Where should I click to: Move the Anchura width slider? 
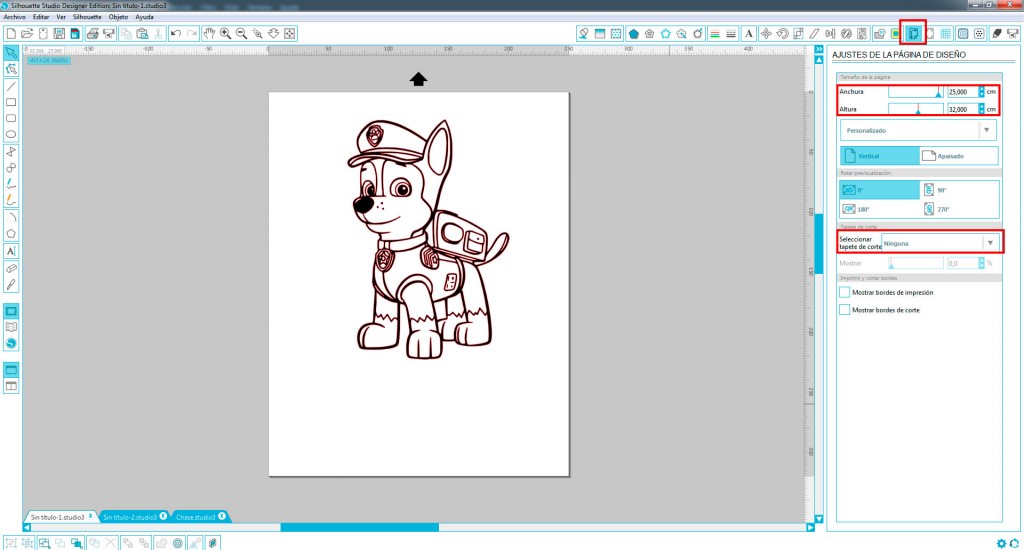(938, 93)
